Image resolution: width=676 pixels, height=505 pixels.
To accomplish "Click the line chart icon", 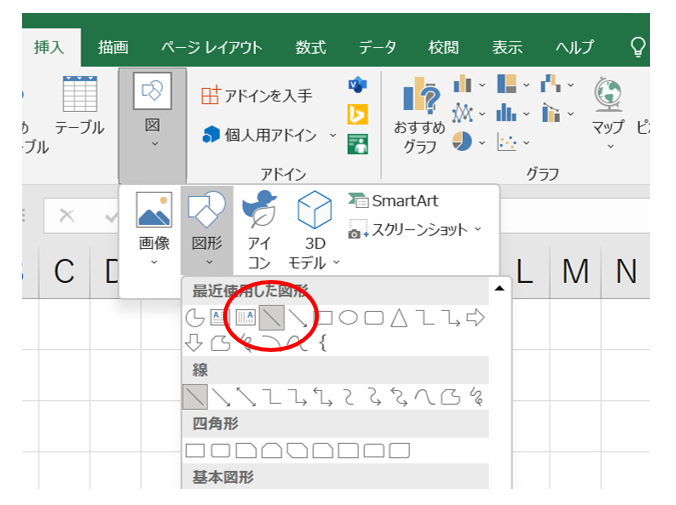I will (x=462, y=113).
